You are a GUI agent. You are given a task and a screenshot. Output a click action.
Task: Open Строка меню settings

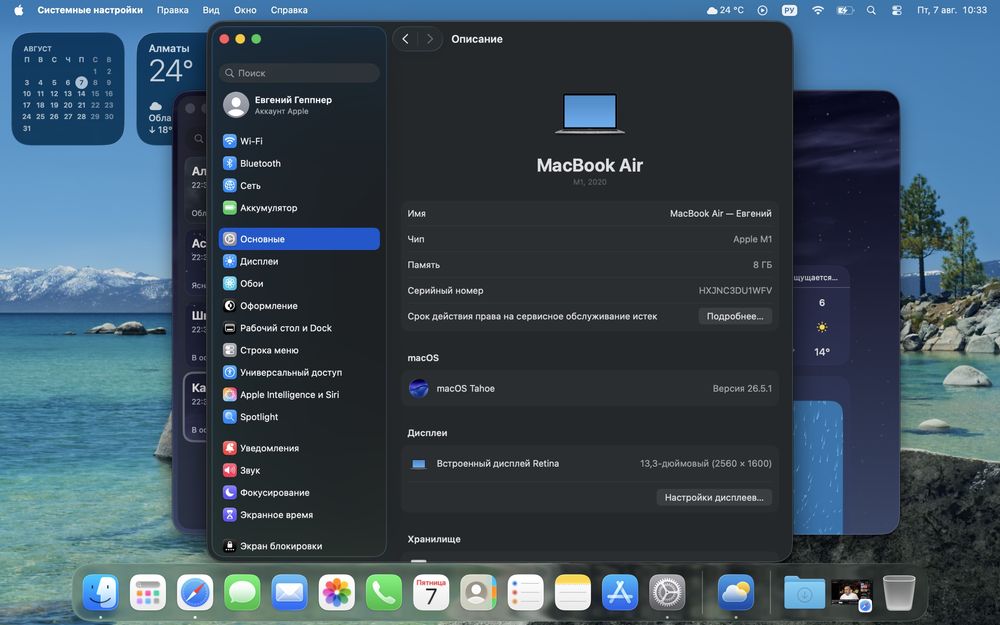pos(299,350)
